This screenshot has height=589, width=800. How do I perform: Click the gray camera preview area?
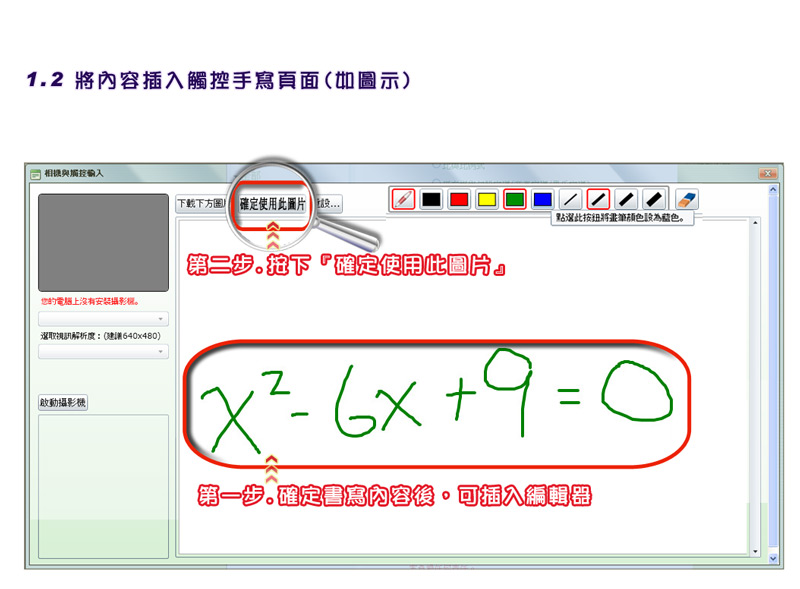point(103,242)
